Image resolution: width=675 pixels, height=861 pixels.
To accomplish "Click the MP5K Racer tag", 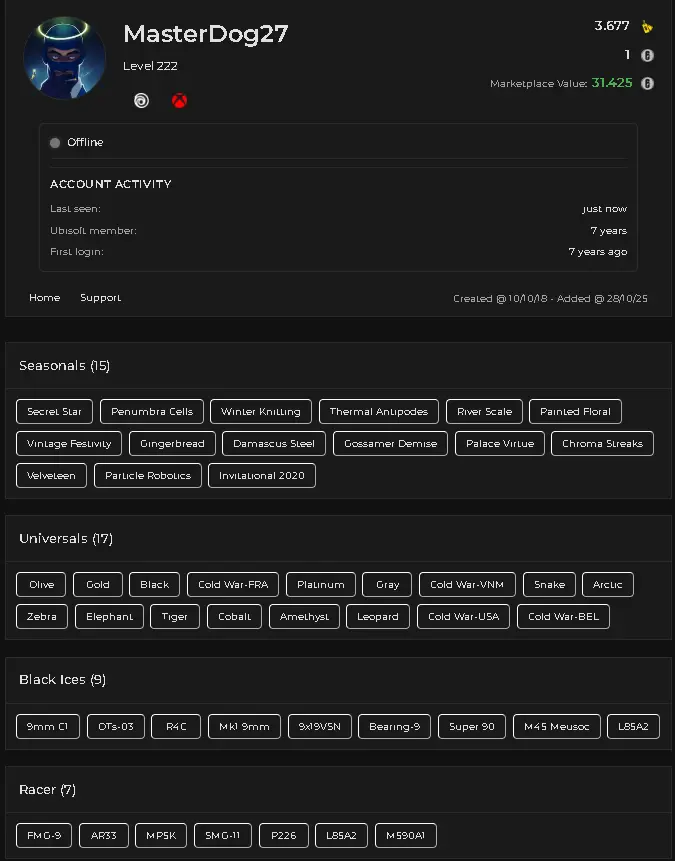I will coord(161,835).
